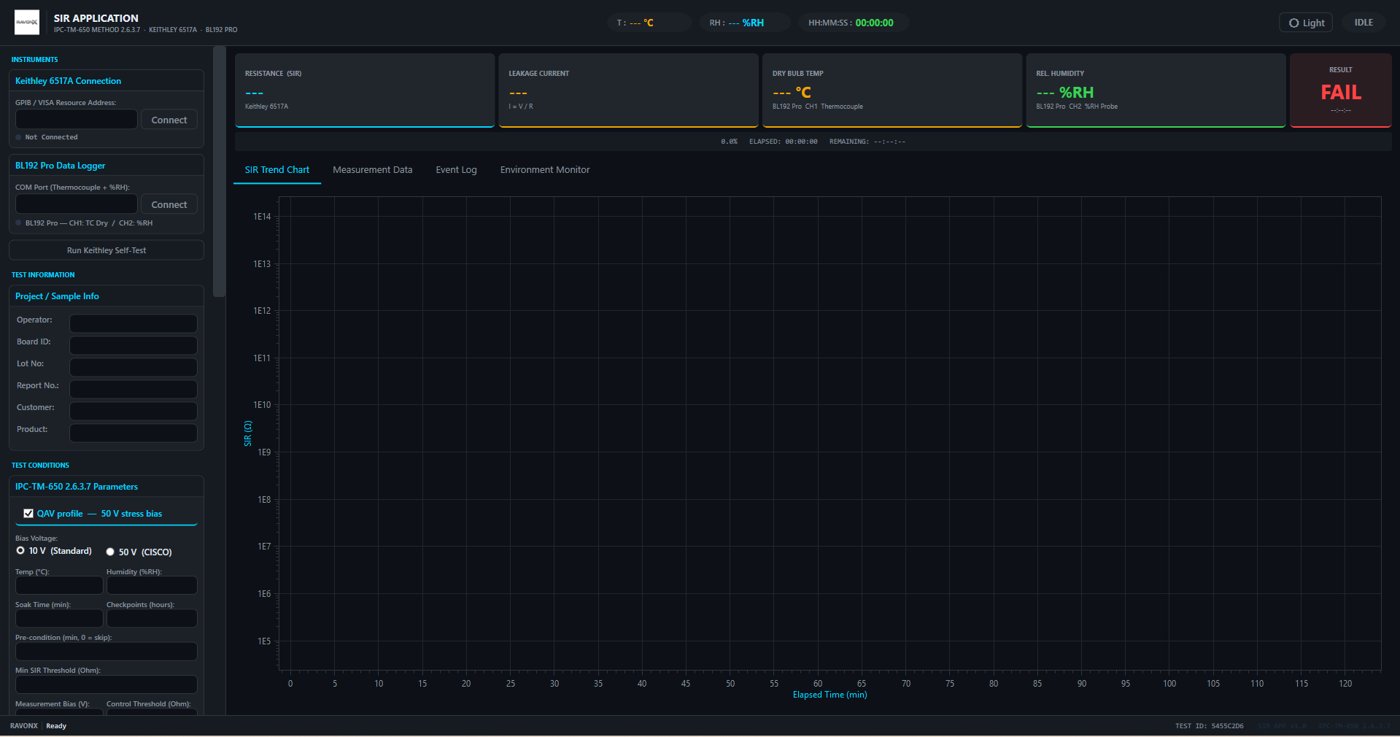The image size is (1400, 737).
Task: Click the Lot No input field
Action: [x=133, y=367]
